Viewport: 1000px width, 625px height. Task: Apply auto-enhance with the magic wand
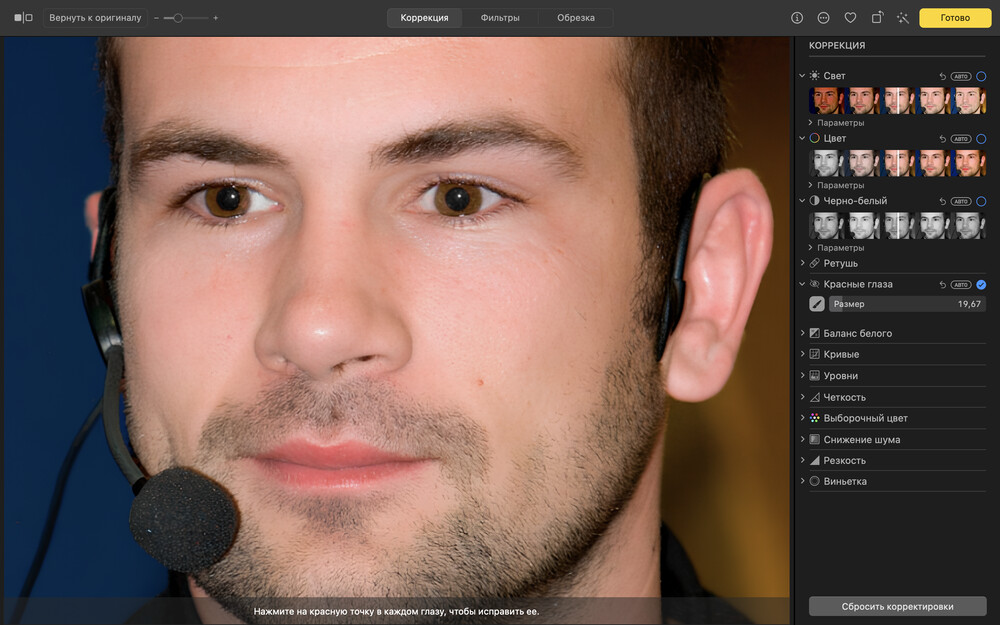coord(903,18)
